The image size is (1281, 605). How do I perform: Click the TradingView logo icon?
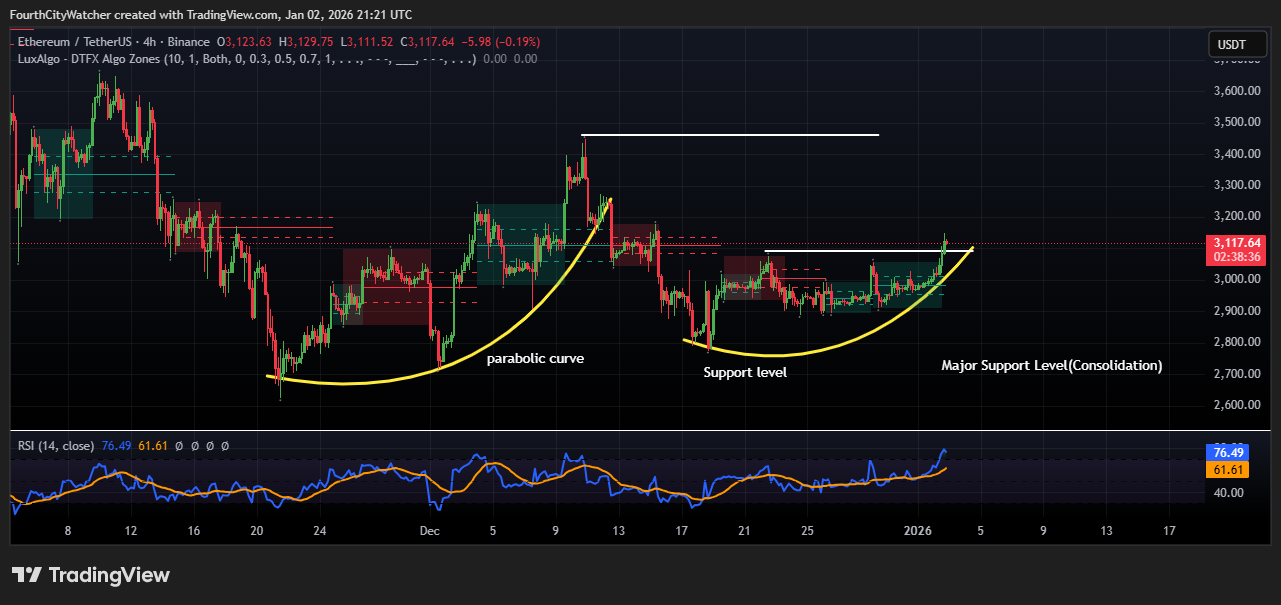tap(26, 575)
